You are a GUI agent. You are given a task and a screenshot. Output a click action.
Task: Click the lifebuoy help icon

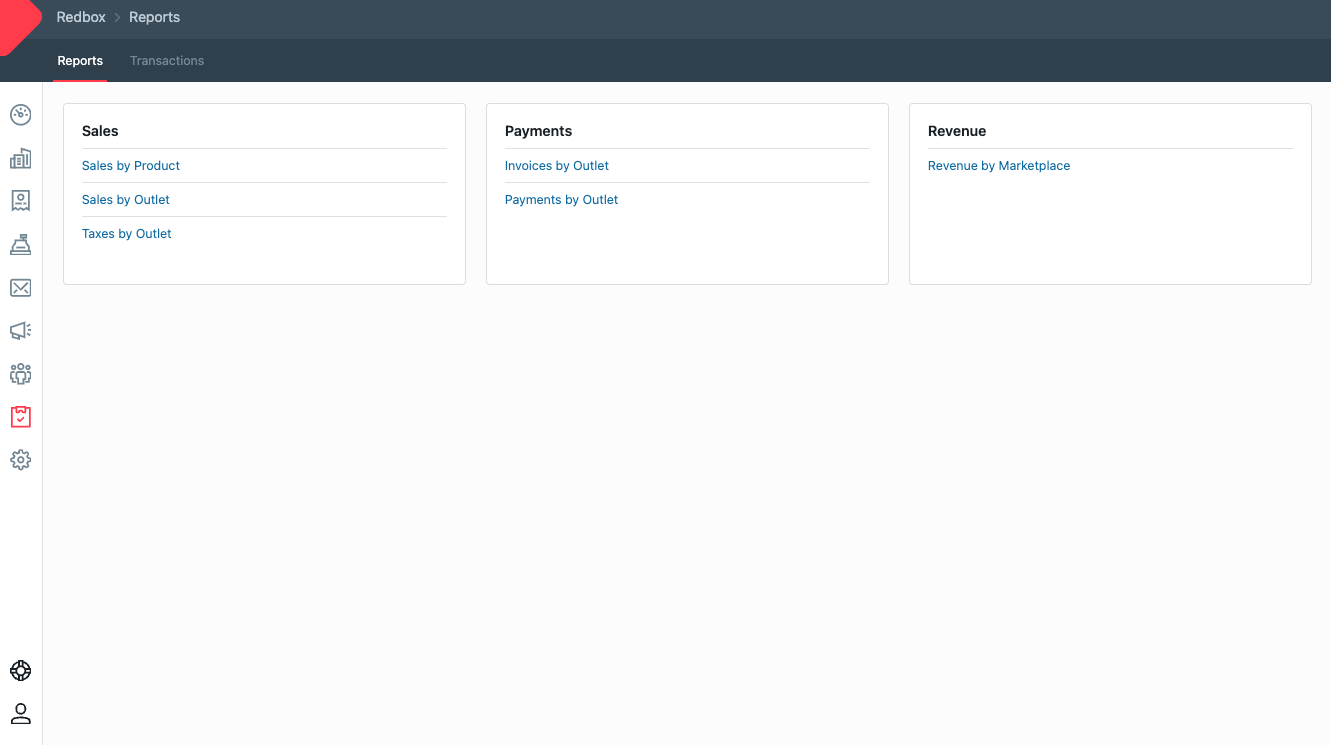coord(20,671)
